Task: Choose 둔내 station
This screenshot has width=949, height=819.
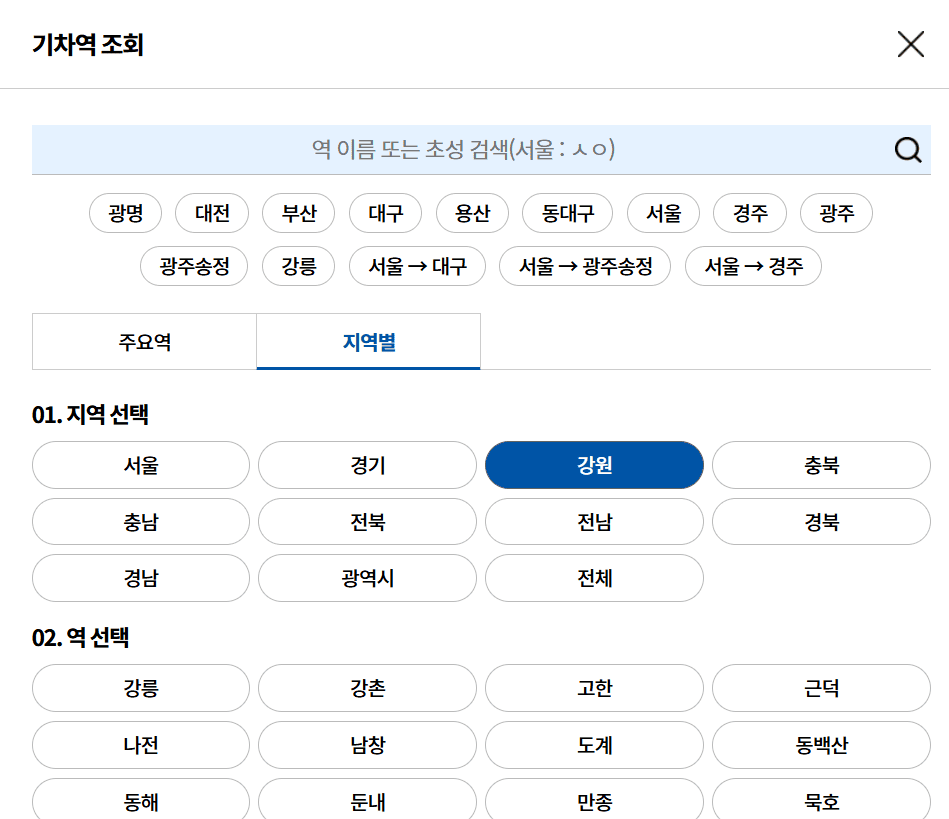Action: tap(367, 800)
